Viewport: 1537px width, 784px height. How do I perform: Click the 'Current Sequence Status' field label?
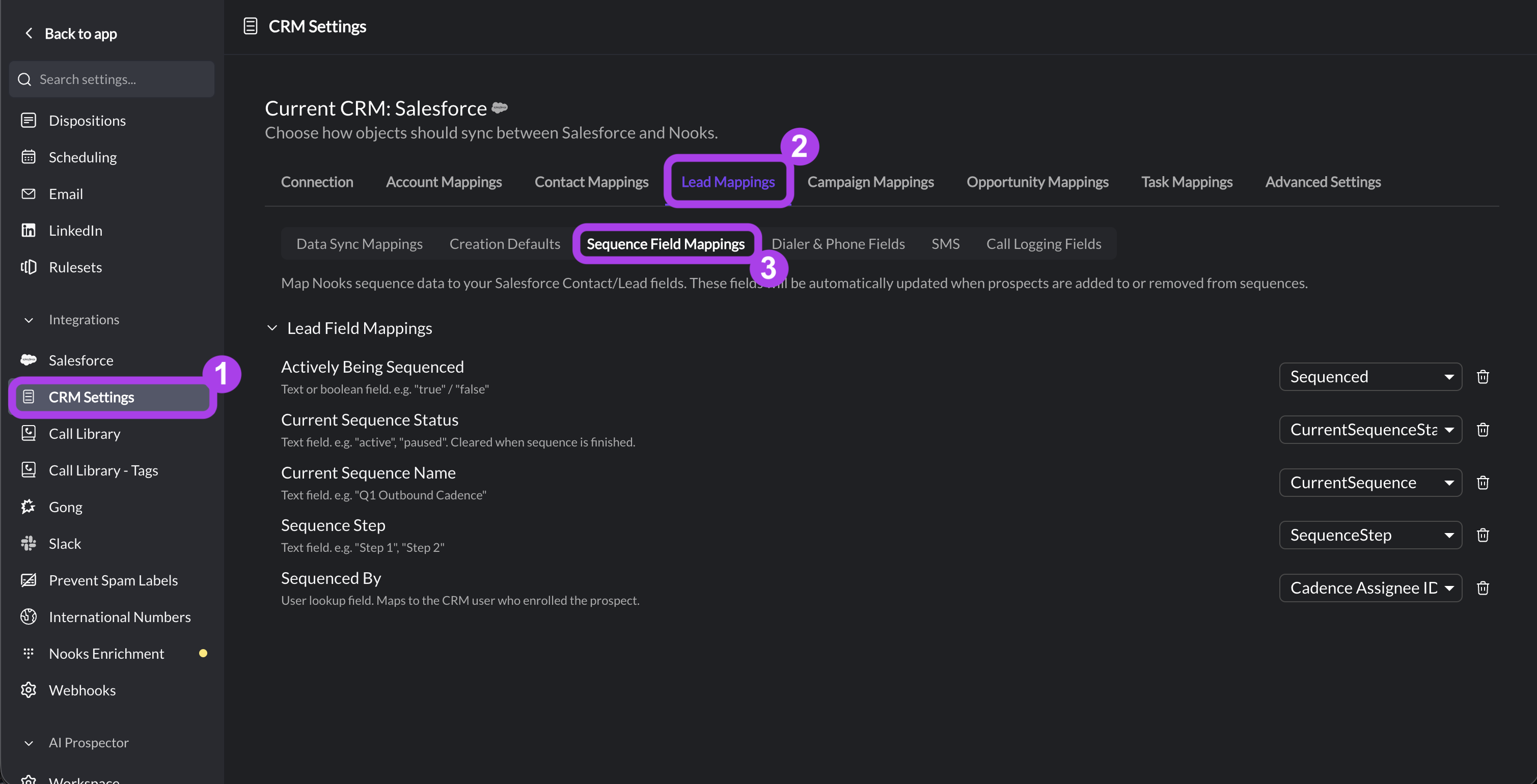click(369, 419)
